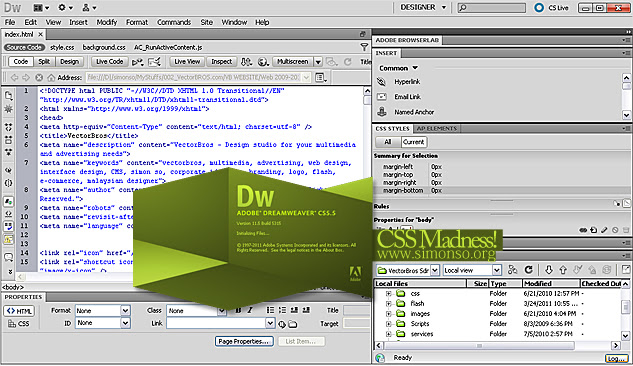This screenshot has width=633, height=366.
Task: Click the Get files down arrow
Action: click(x=548, y=270)
